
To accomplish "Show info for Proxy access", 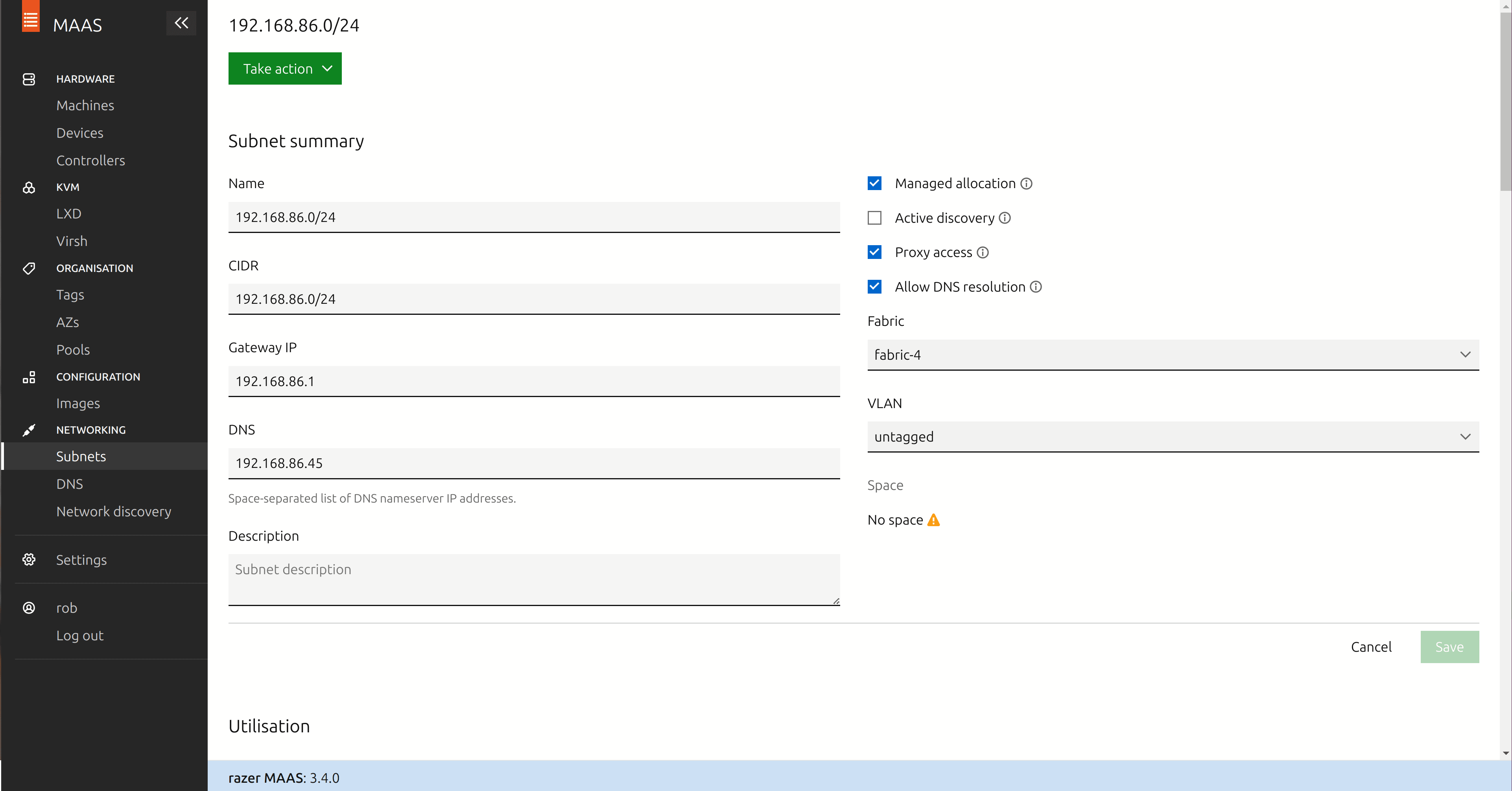I will (x=983, y=253).
